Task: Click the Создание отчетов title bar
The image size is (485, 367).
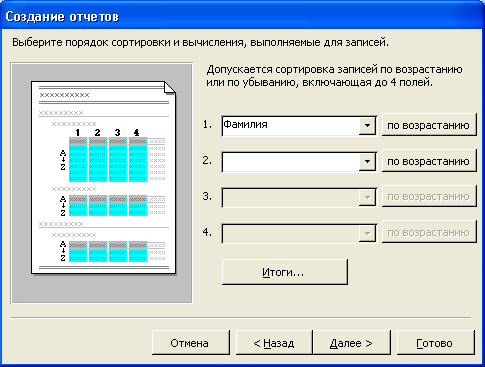Action: [x=242, y=16]
